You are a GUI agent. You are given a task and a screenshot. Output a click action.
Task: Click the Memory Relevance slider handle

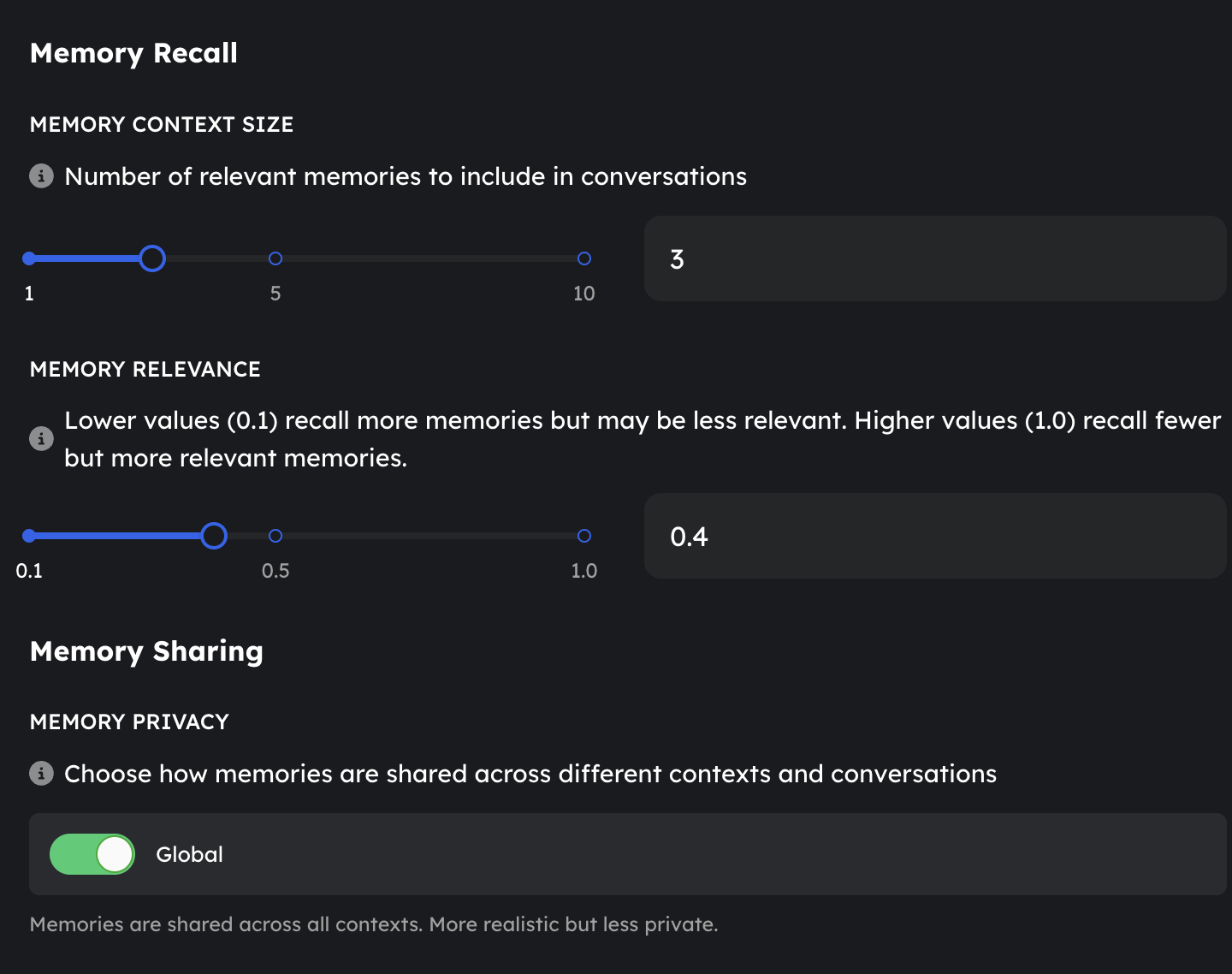click(214, 536)
